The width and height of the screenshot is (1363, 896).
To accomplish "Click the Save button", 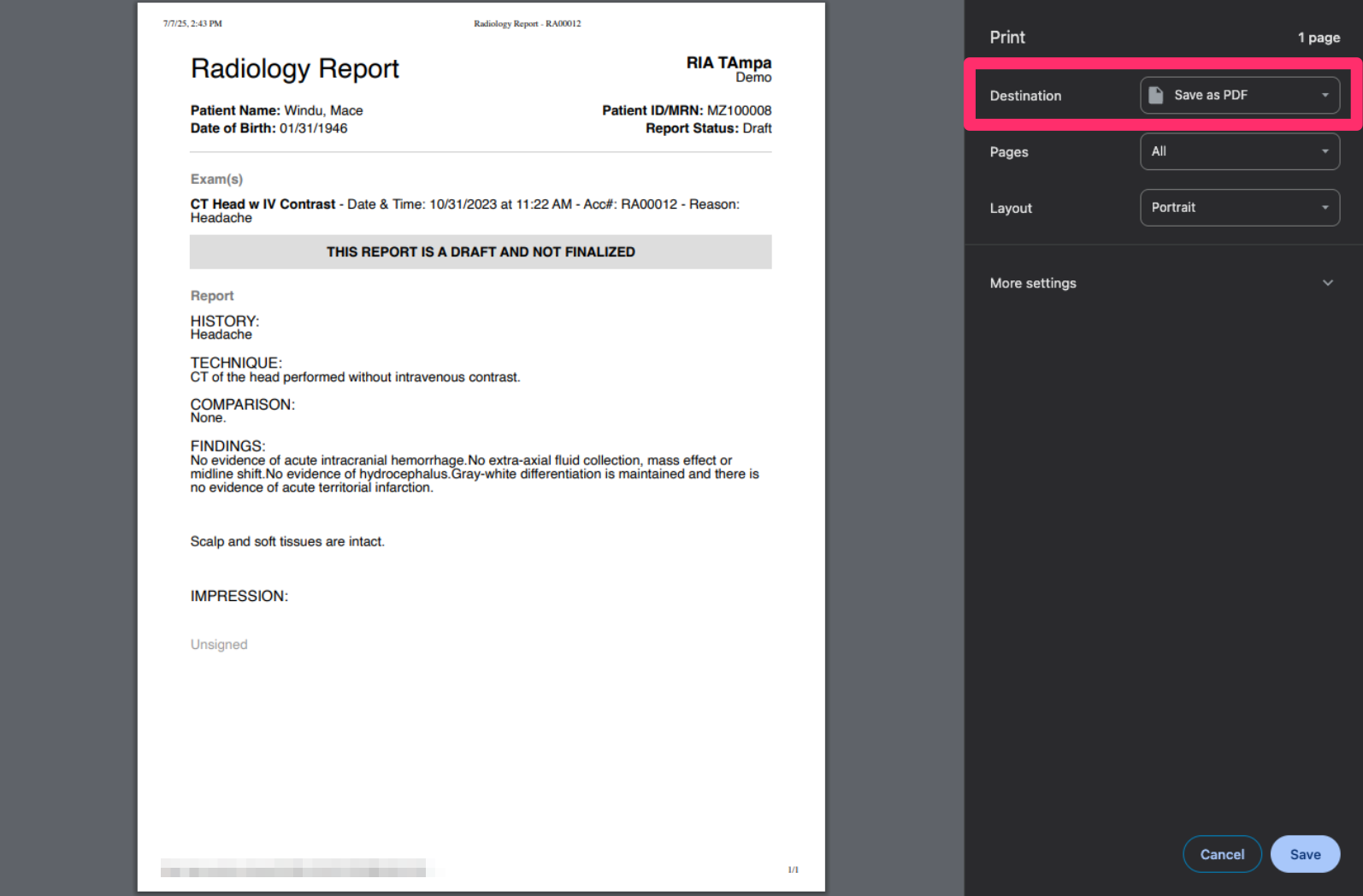I will pos(1305,854).
